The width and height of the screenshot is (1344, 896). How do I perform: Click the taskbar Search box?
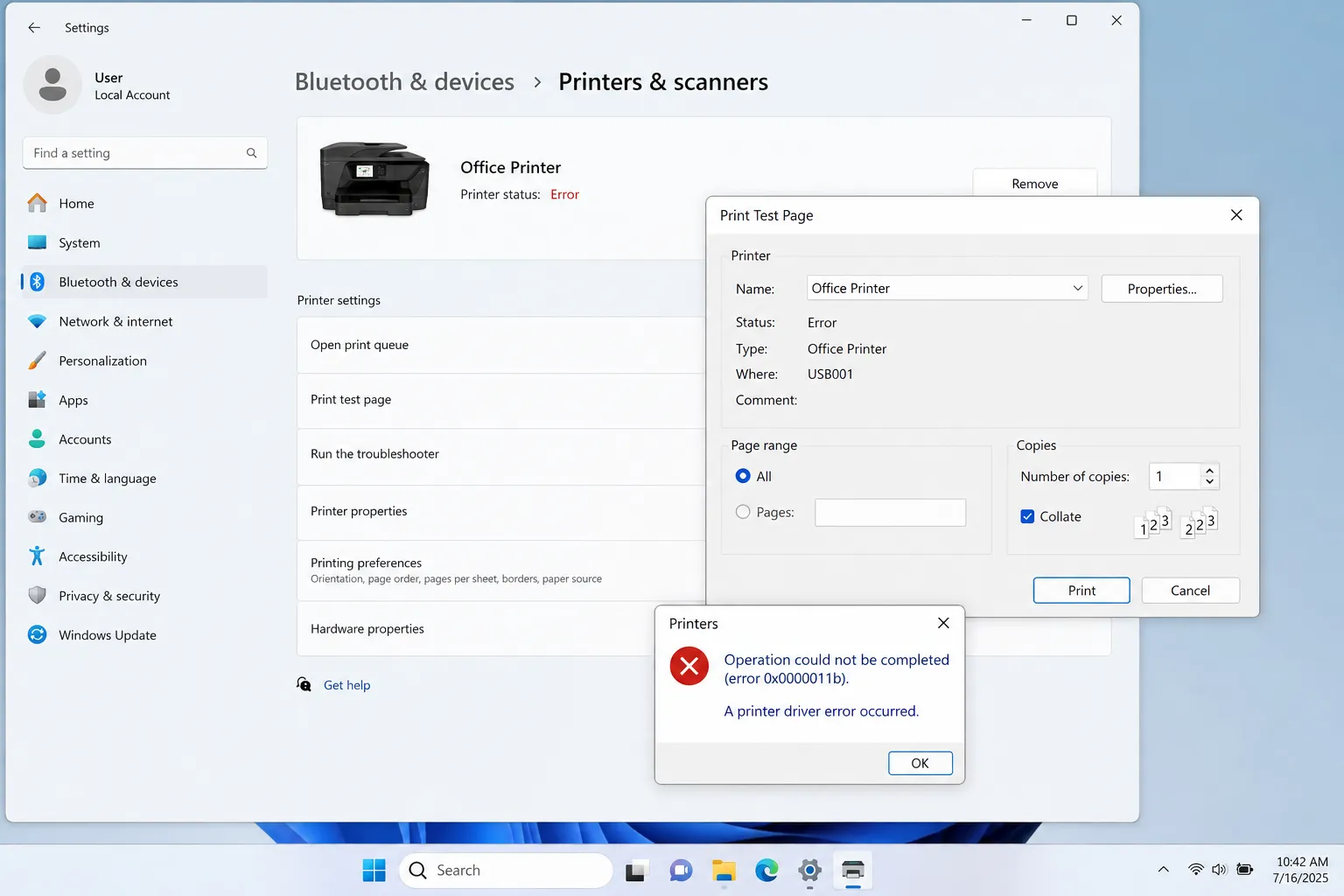click(506, 871)
